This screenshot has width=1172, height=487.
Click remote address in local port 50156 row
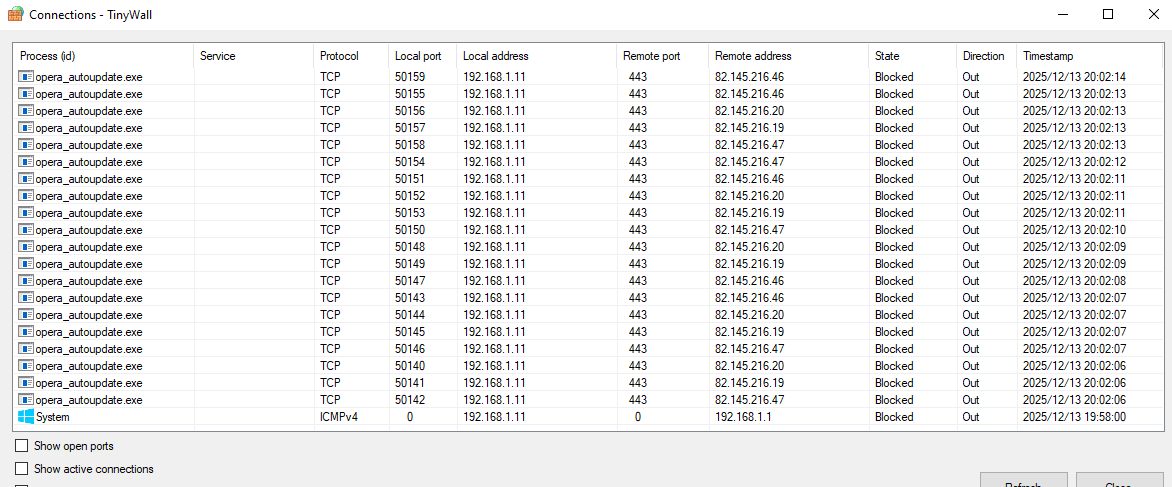[750, 111]
